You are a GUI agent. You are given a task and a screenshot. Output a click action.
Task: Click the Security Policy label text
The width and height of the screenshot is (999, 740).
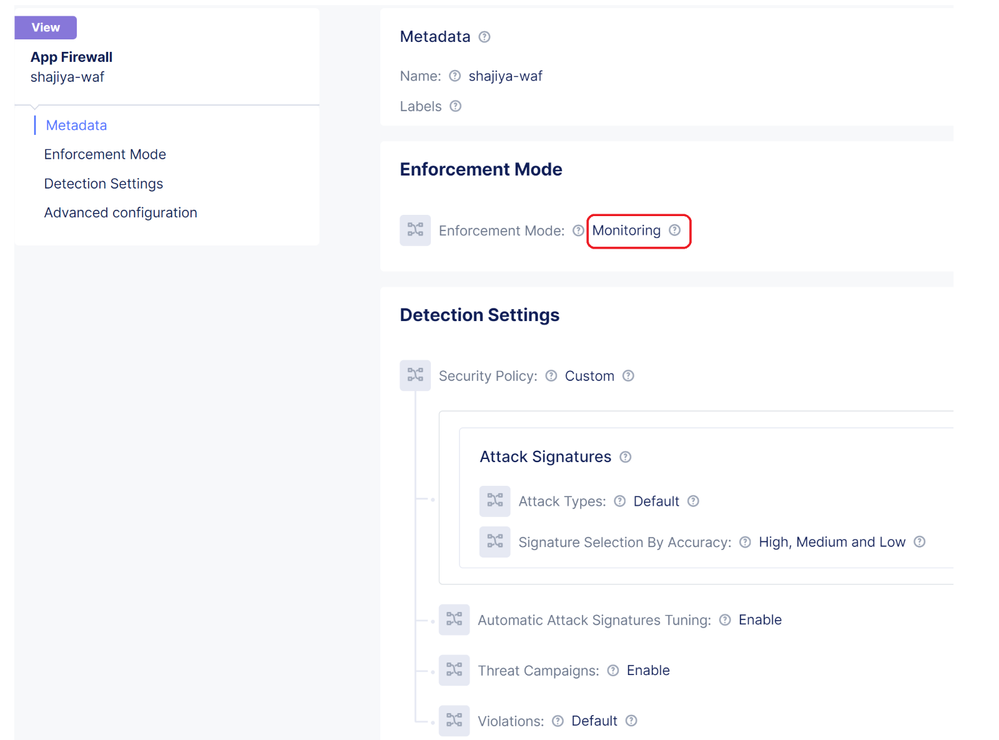click(x=488, y=376)
